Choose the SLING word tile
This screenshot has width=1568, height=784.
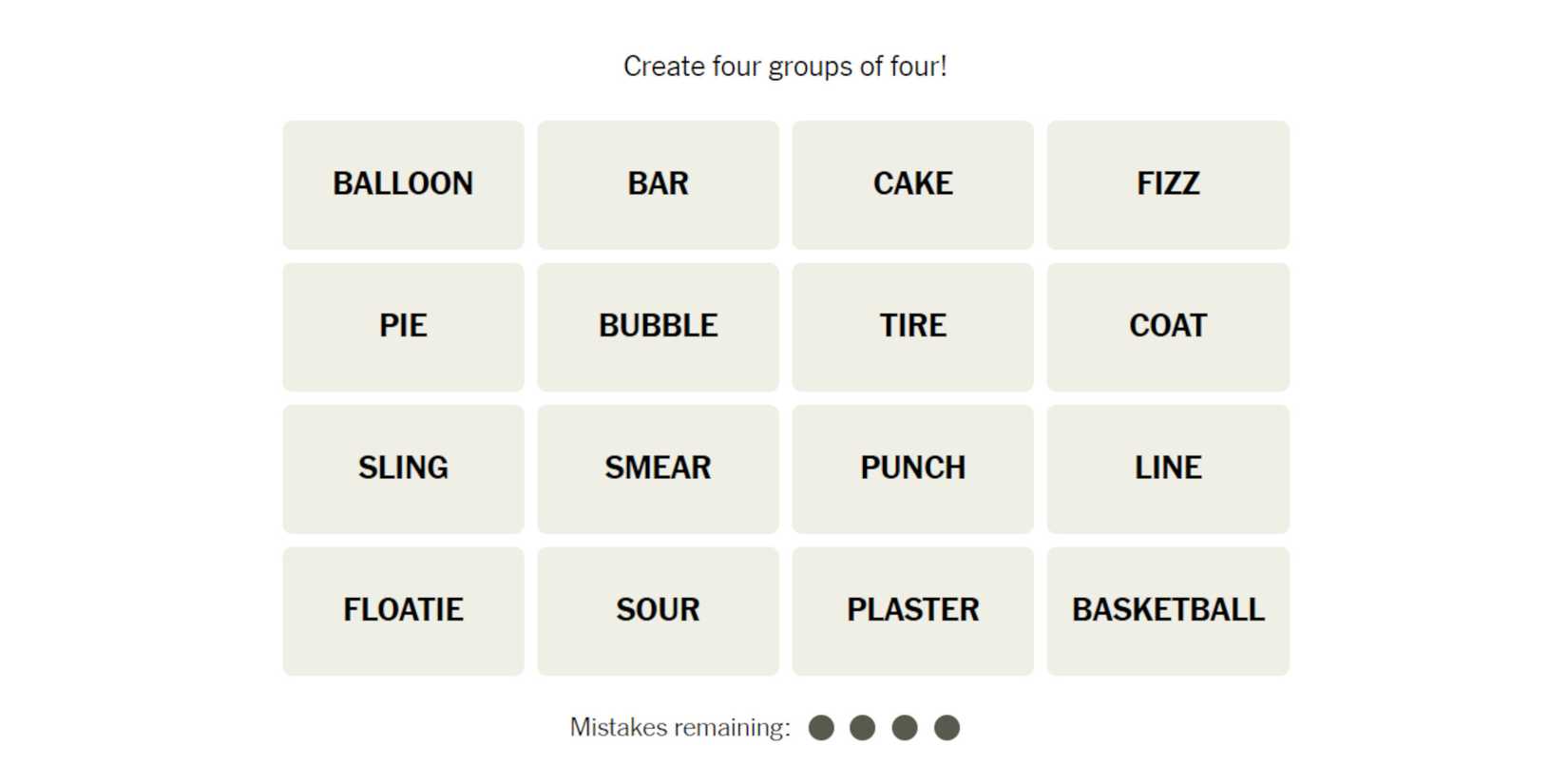(403, 468)
